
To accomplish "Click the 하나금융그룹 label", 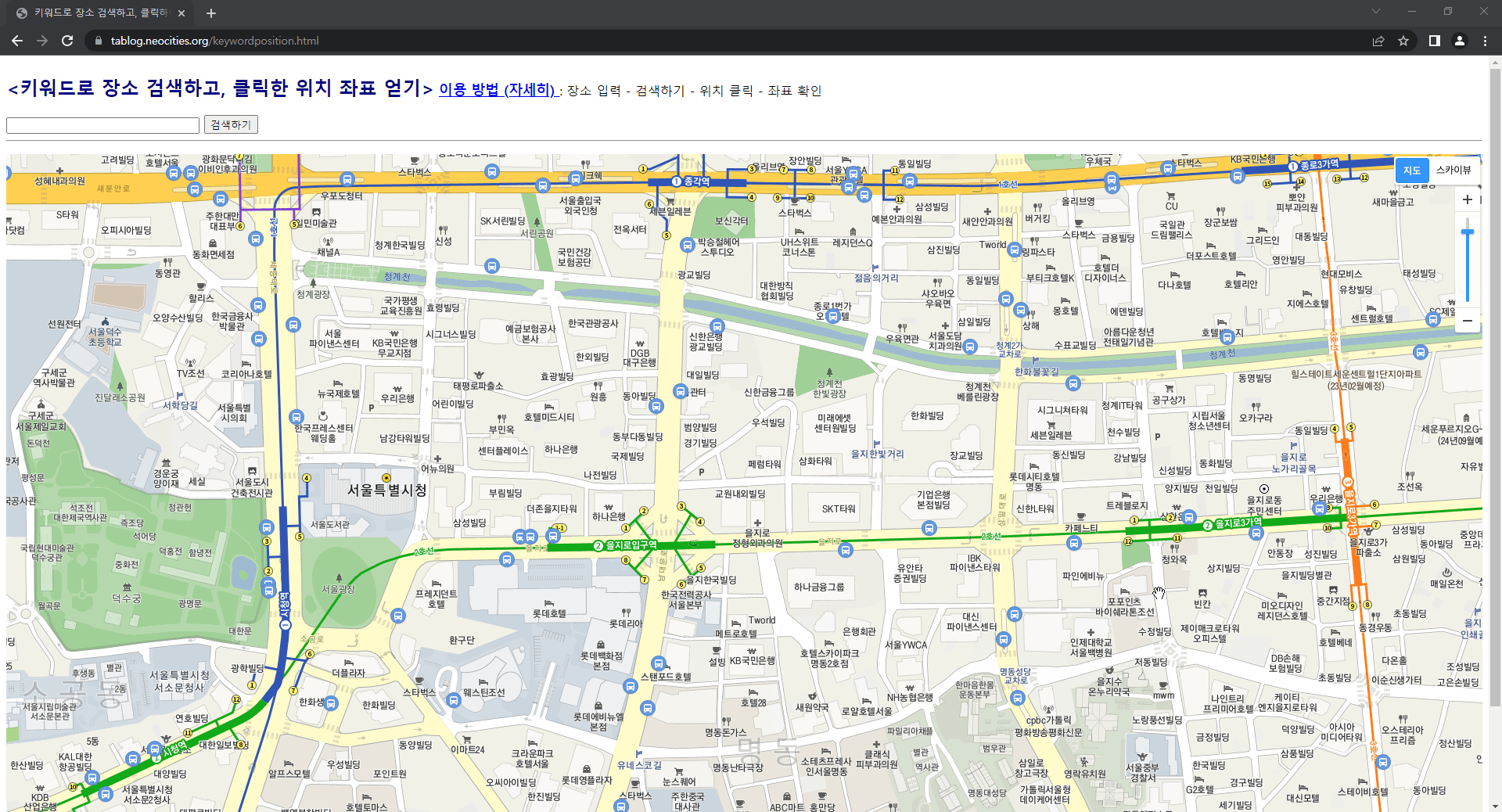I will pyautogui.click(x=819, y=587).
